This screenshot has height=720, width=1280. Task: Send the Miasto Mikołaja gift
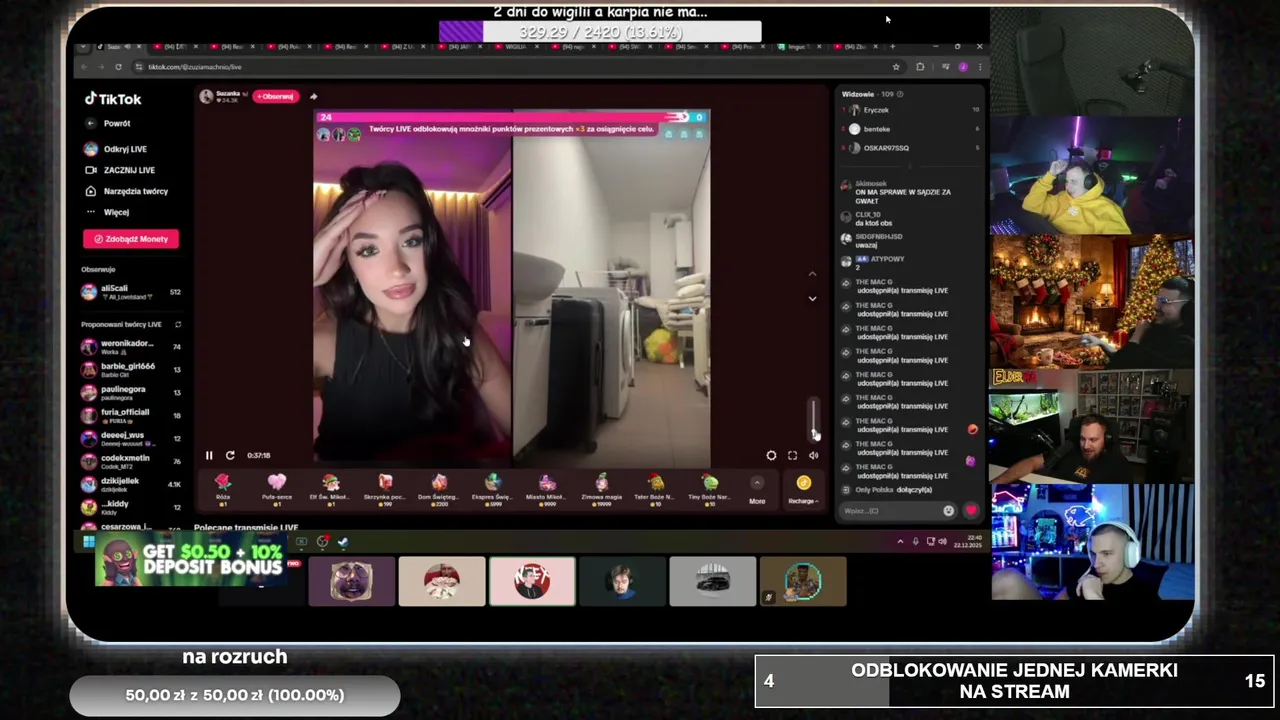(x=547, y=489)
